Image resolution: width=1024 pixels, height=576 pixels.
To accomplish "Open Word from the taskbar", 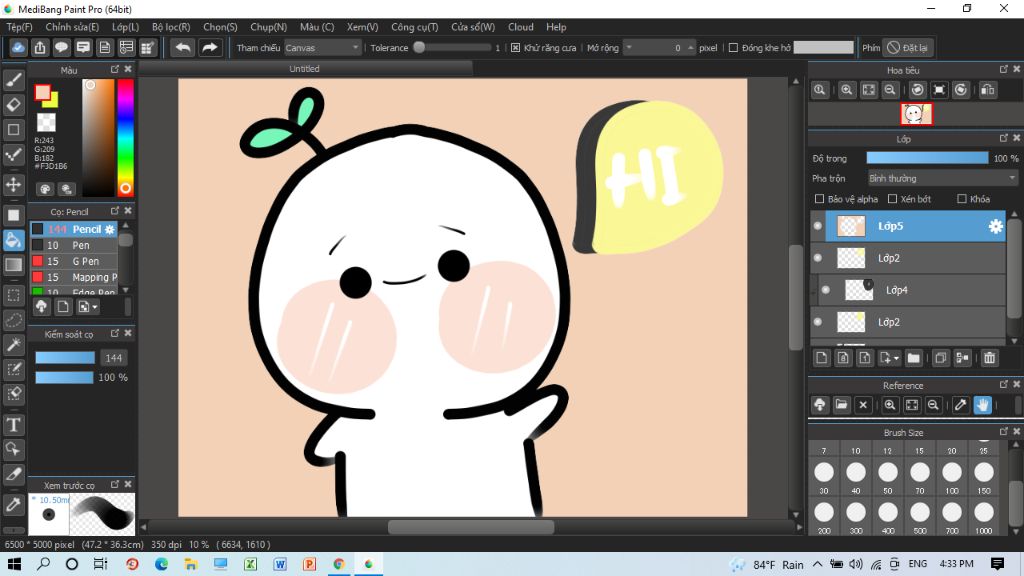I will 280,564.
